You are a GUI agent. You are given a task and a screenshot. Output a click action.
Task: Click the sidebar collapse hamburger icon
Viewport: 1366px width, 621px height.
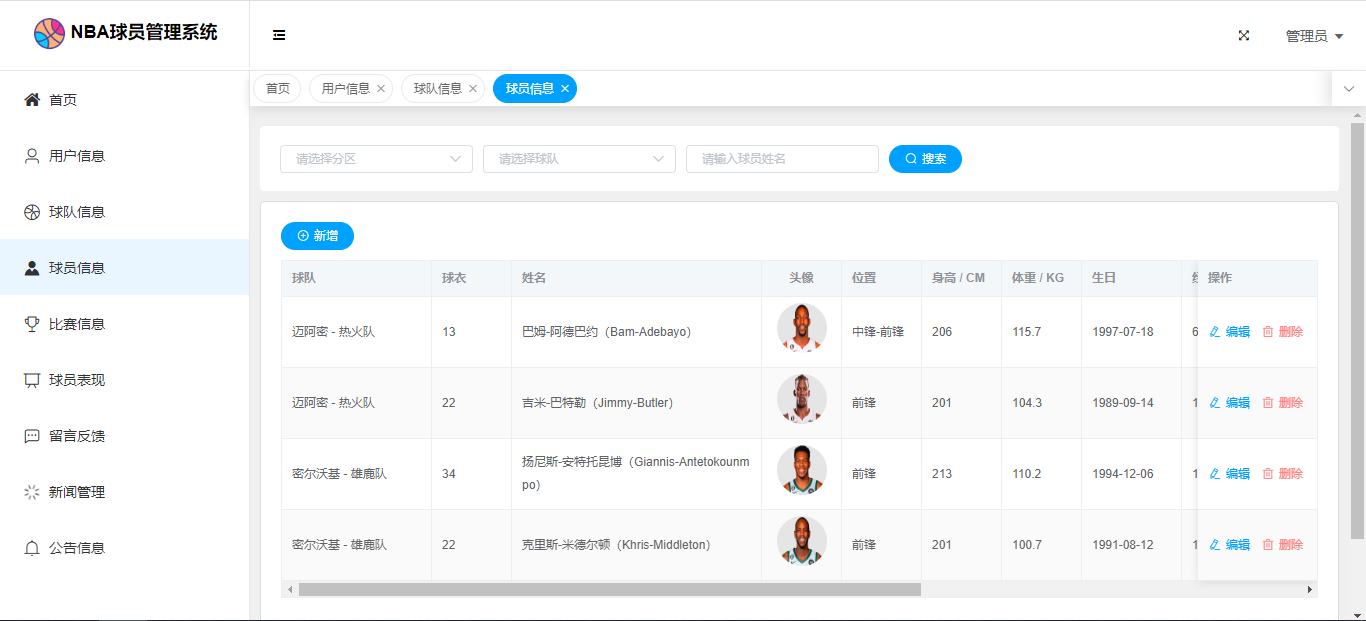point(279,35)
